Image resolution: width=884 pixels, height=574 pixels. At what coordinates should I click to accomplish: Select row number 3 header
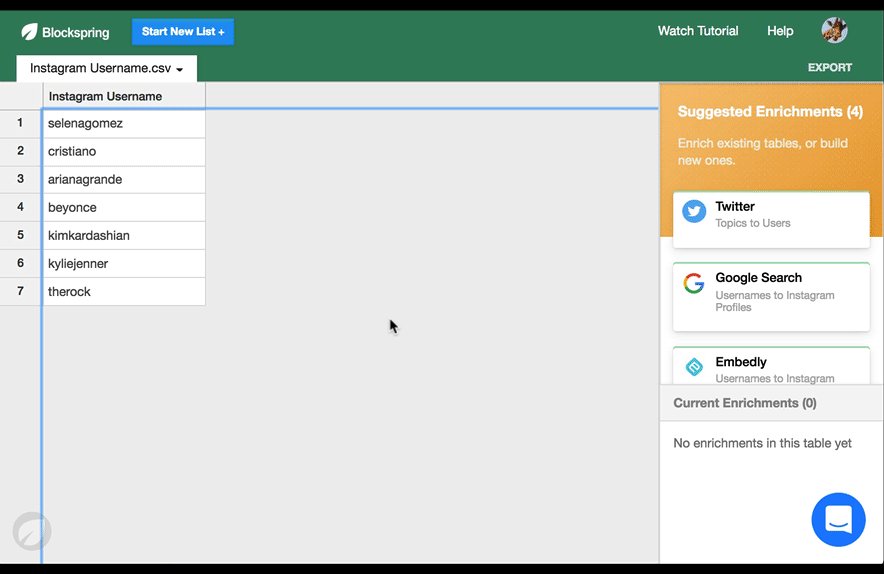[x=21, y=179]
